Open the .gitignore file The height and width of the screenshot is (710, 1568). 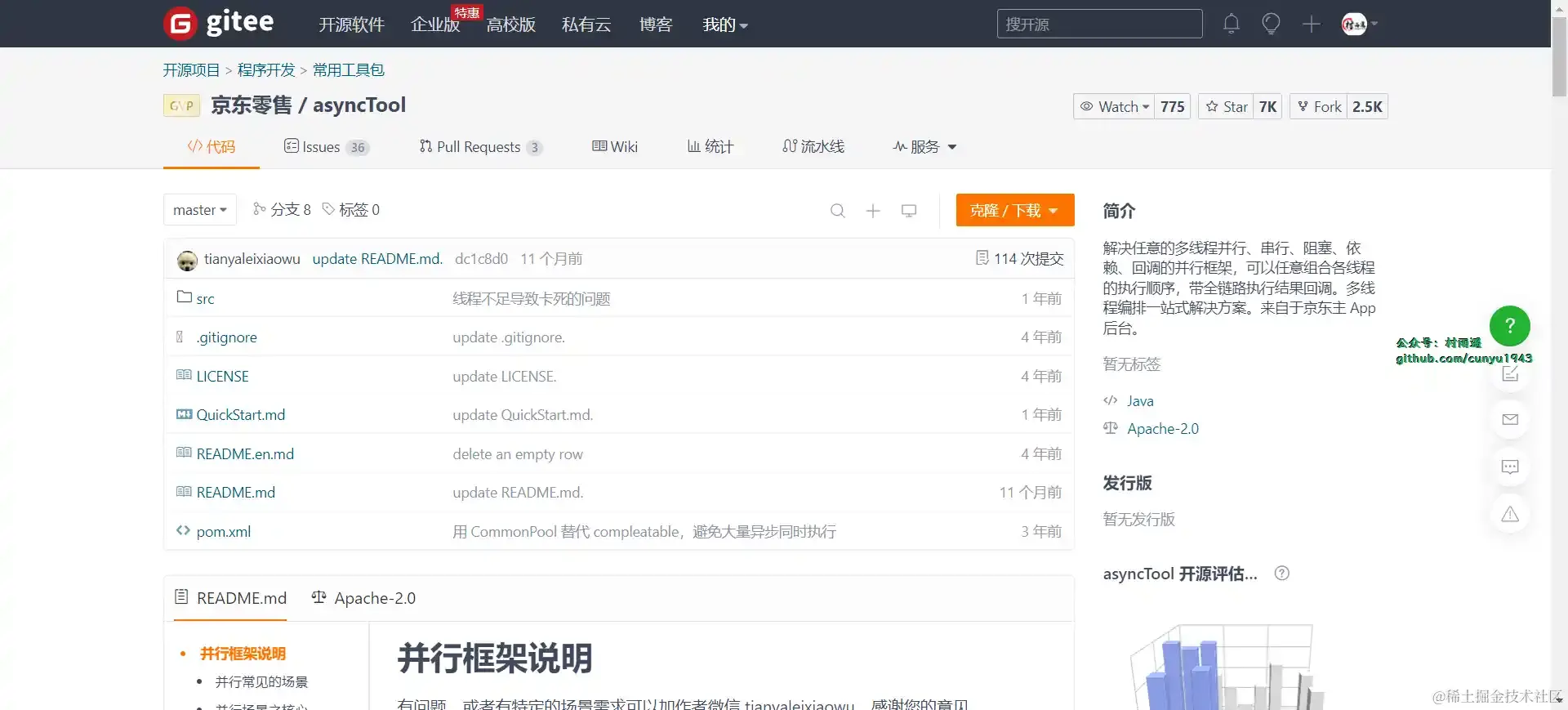tap(226, 337)
